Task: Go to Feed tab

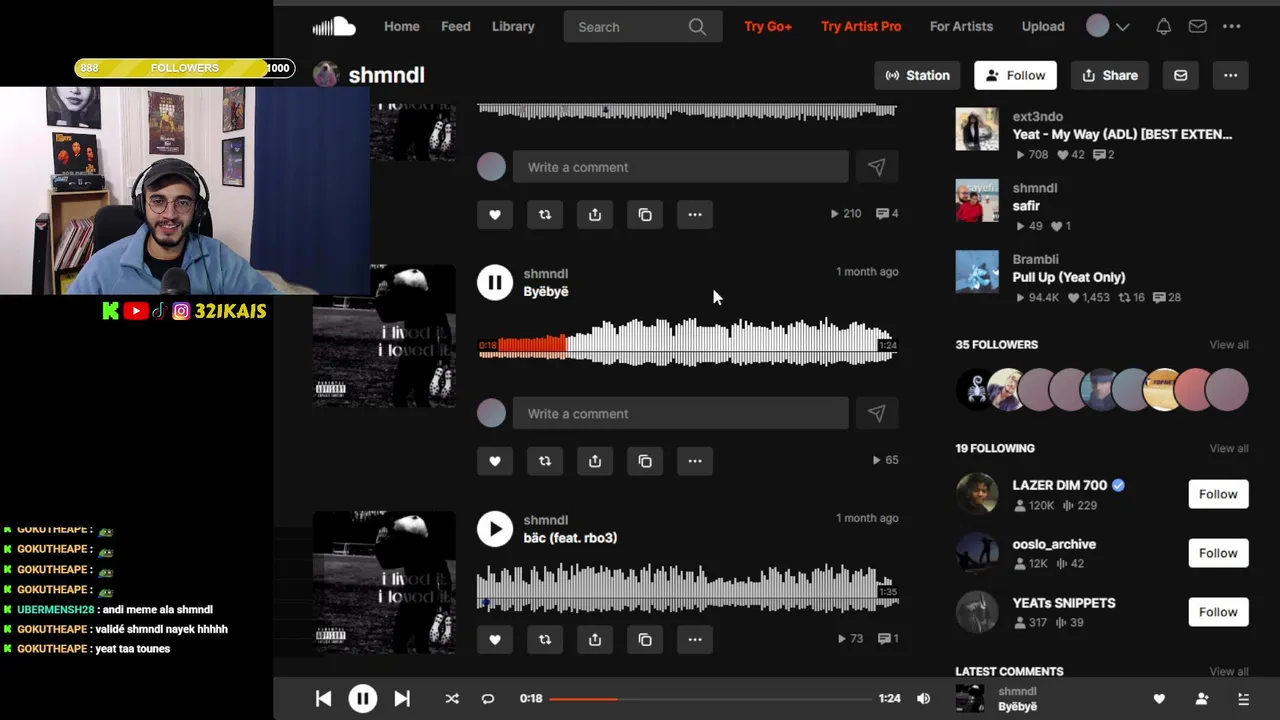Action: pyautogui.click(x=456, y=27)
